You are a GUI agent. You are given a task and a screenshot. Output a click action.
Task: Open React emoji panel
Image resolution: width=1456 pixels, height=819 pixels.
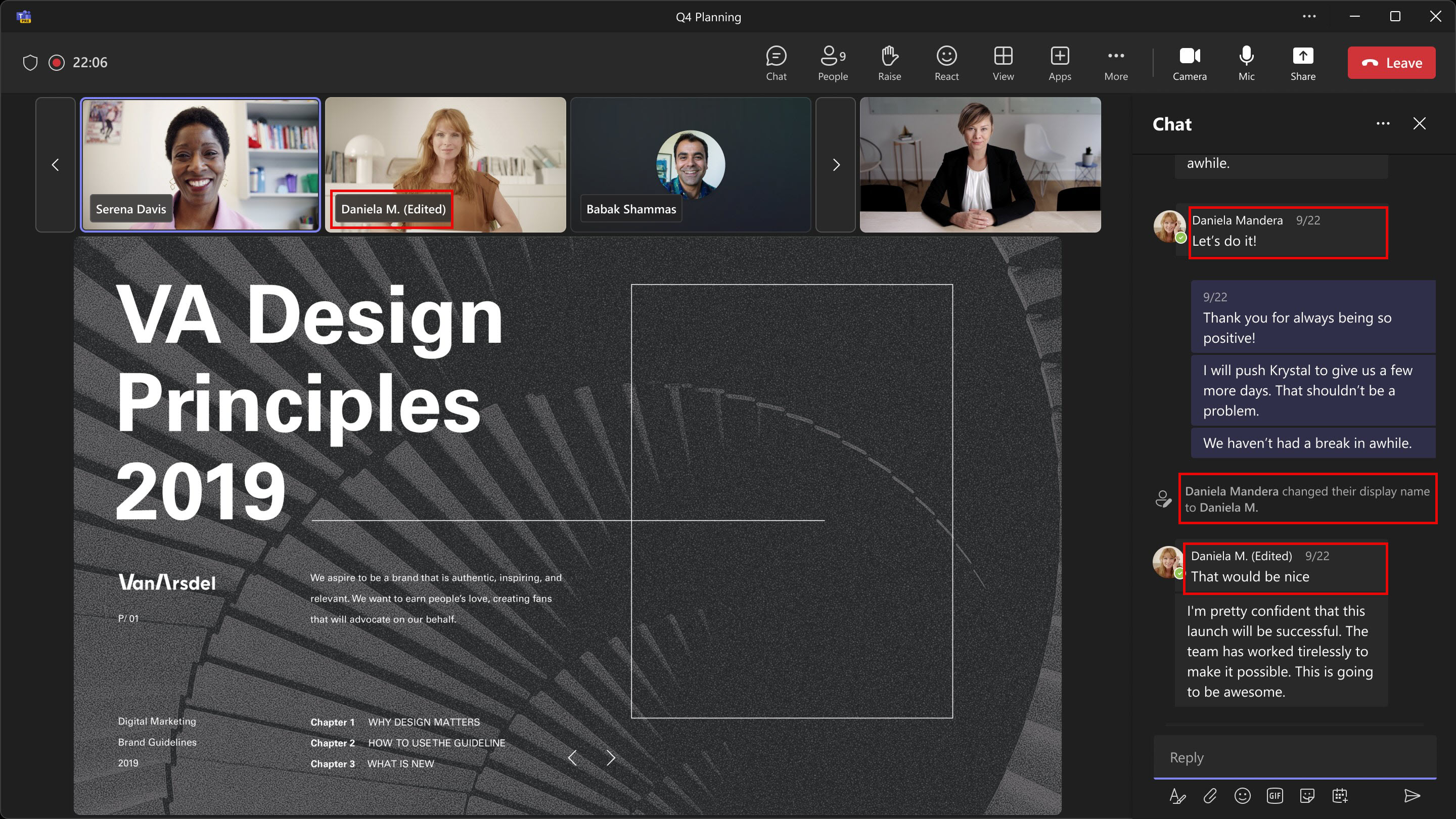[946, 62]
